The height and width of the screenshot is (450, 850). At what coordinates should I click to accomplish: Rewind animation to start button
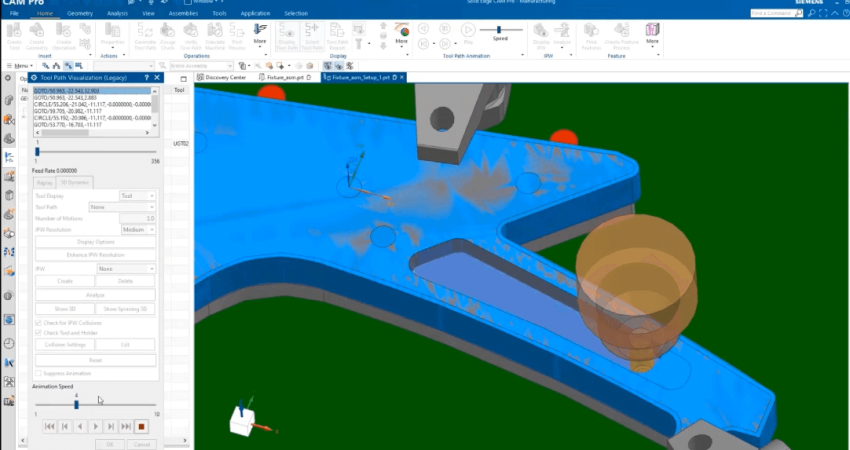point(49,427)
